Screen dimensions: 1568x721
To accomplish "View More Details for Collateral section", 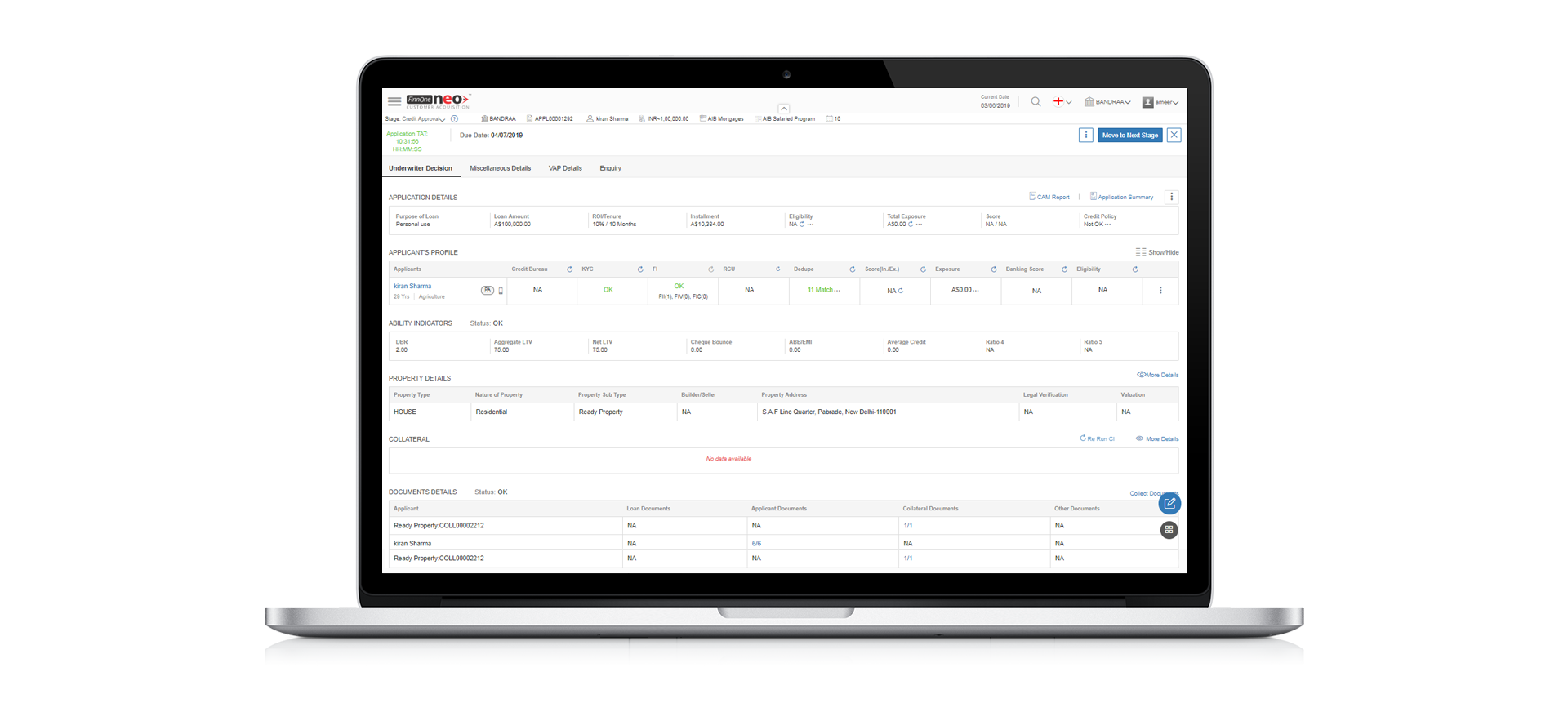I will 1157,439.
